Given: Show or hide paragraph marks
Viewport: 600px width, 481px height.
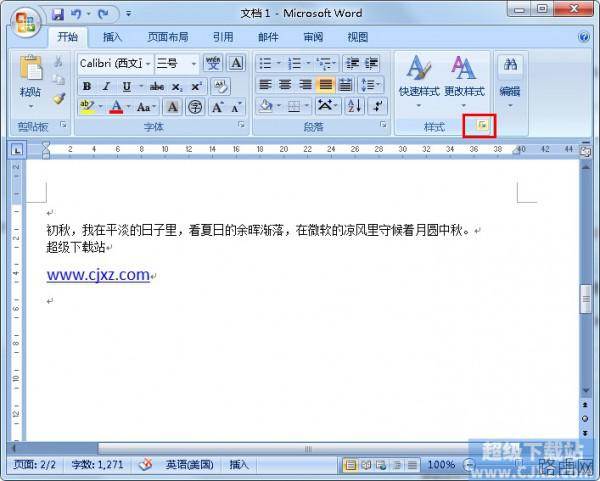Looking at the screenshot, I should [x=377, y=106].
